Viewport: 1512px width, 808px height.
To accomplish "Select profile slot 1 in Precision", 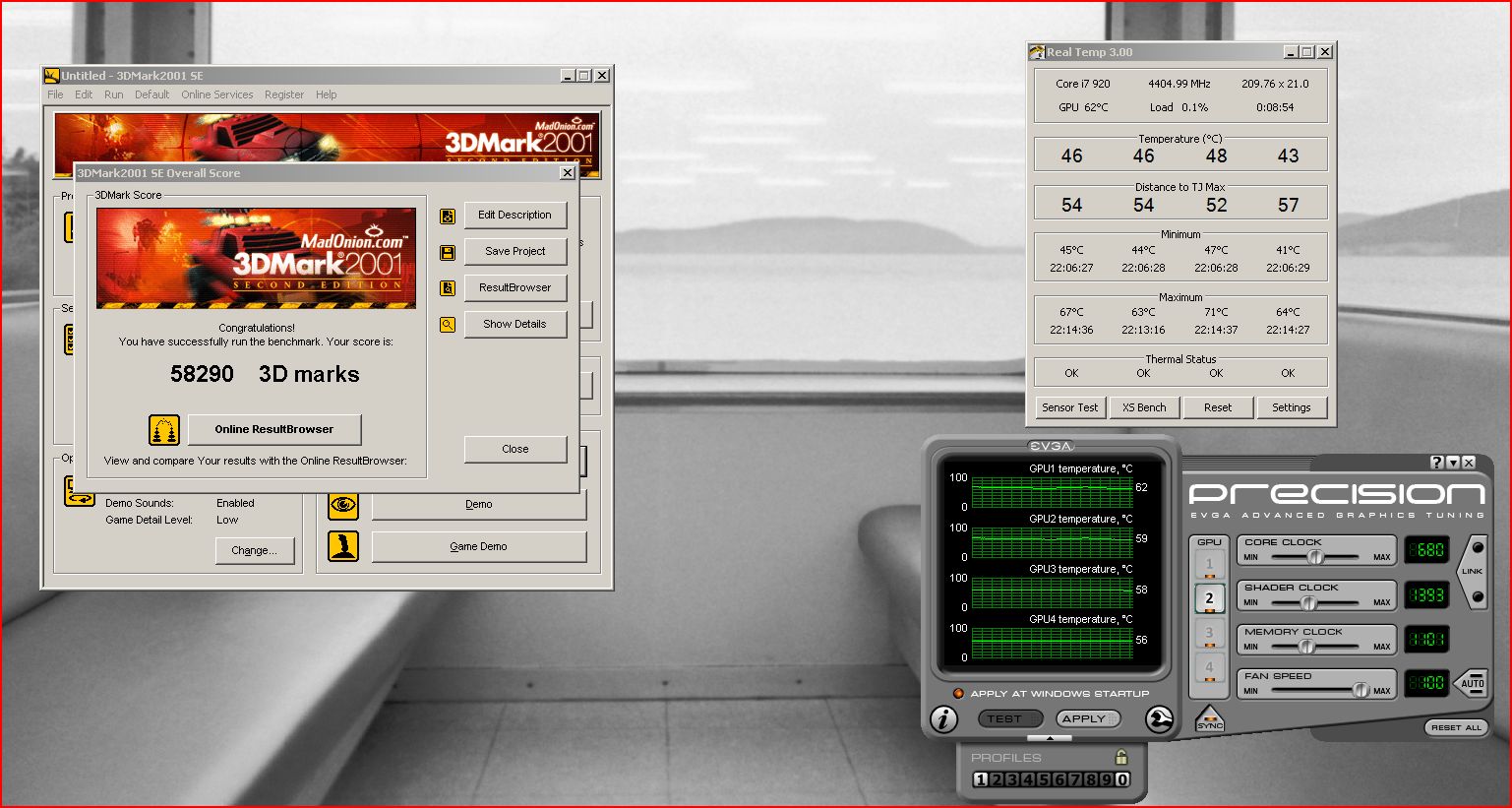I will [981, 779].
